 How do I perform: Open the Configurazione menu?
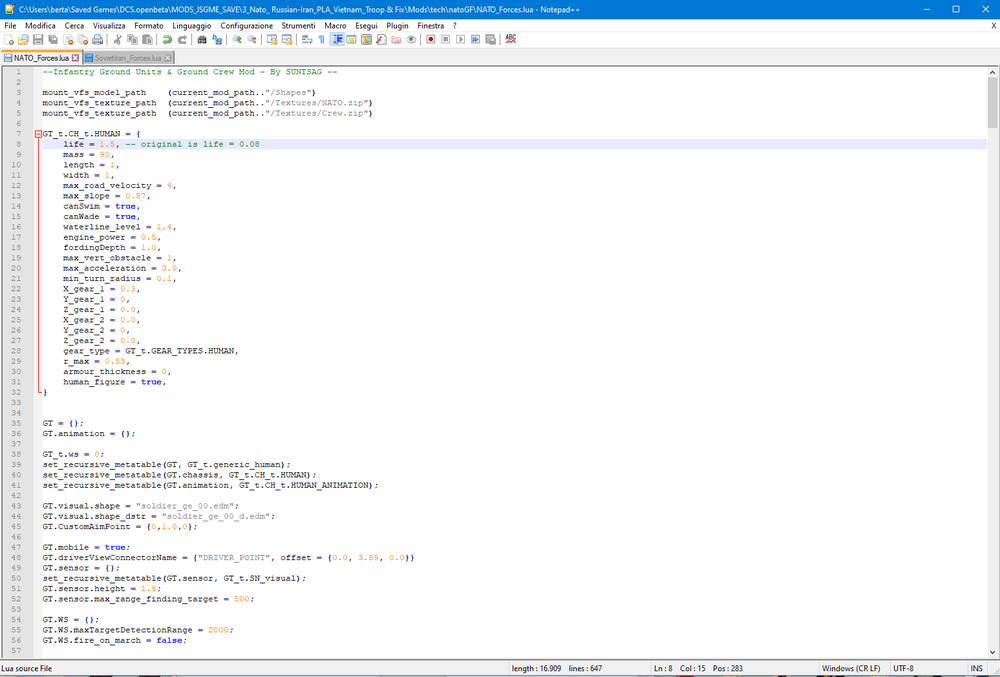tap(246, 25)
